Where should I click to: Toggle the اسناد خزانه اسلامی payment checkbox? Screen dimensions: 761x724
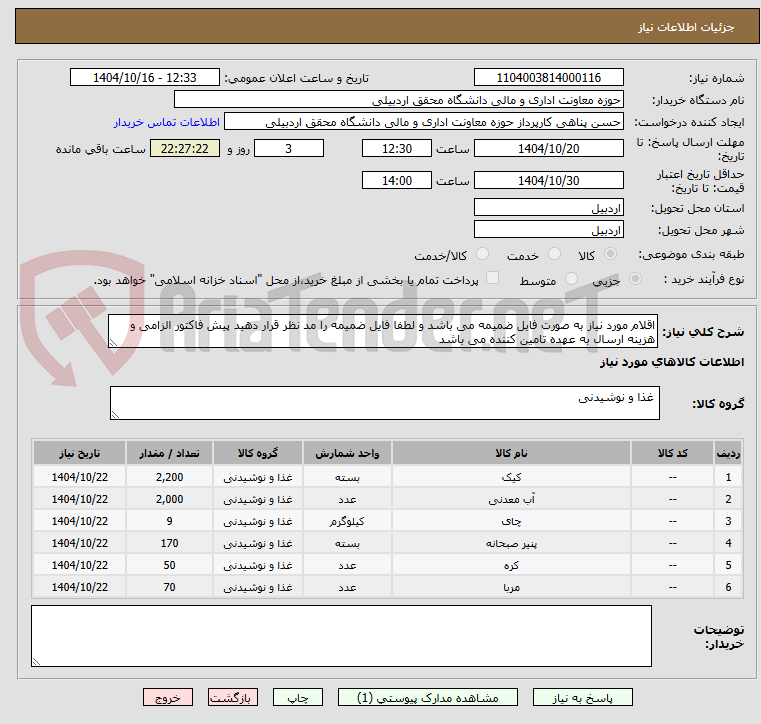click(x=493, y=278)
